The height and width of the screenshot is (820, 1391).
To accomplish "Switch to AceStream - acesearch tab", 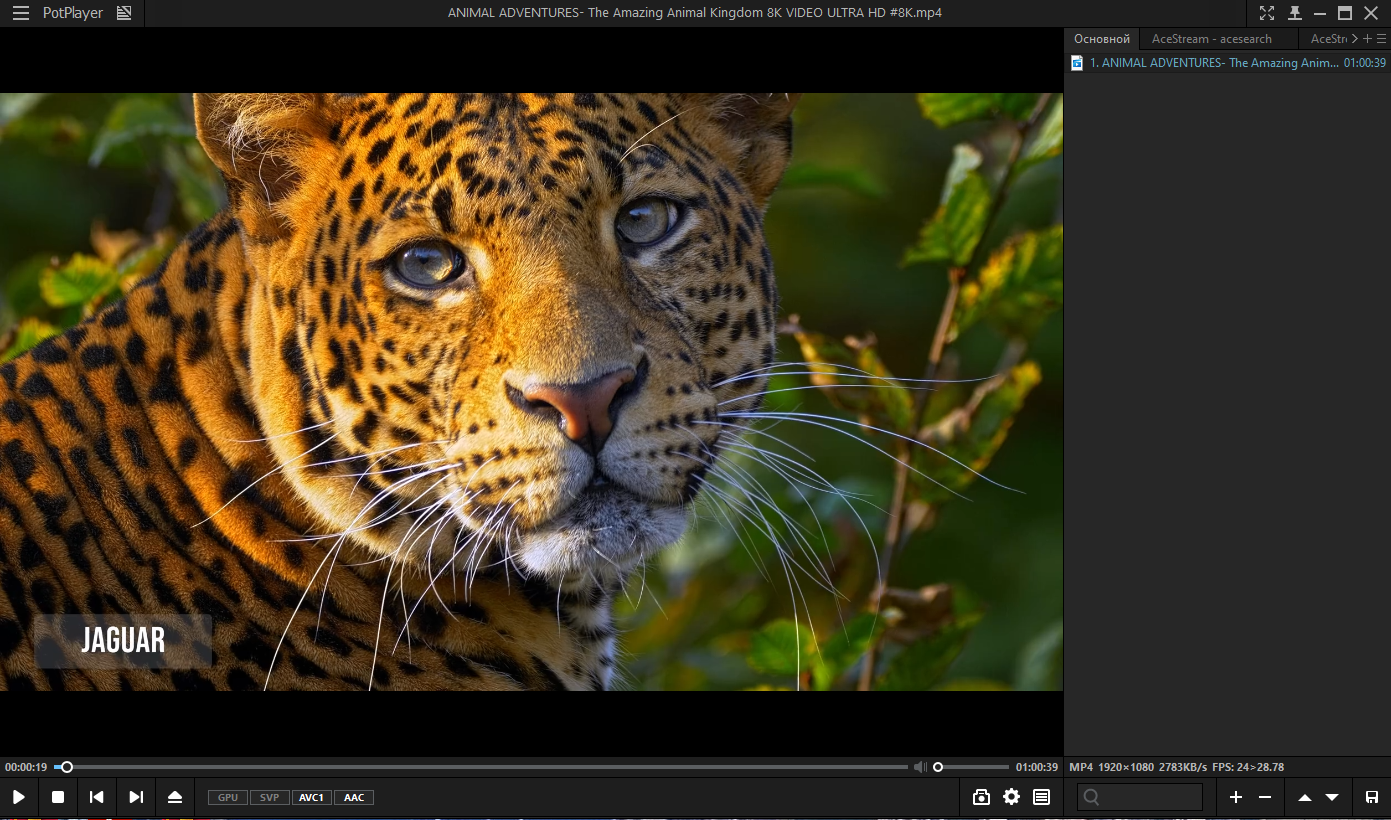I will click(1211, 39).
